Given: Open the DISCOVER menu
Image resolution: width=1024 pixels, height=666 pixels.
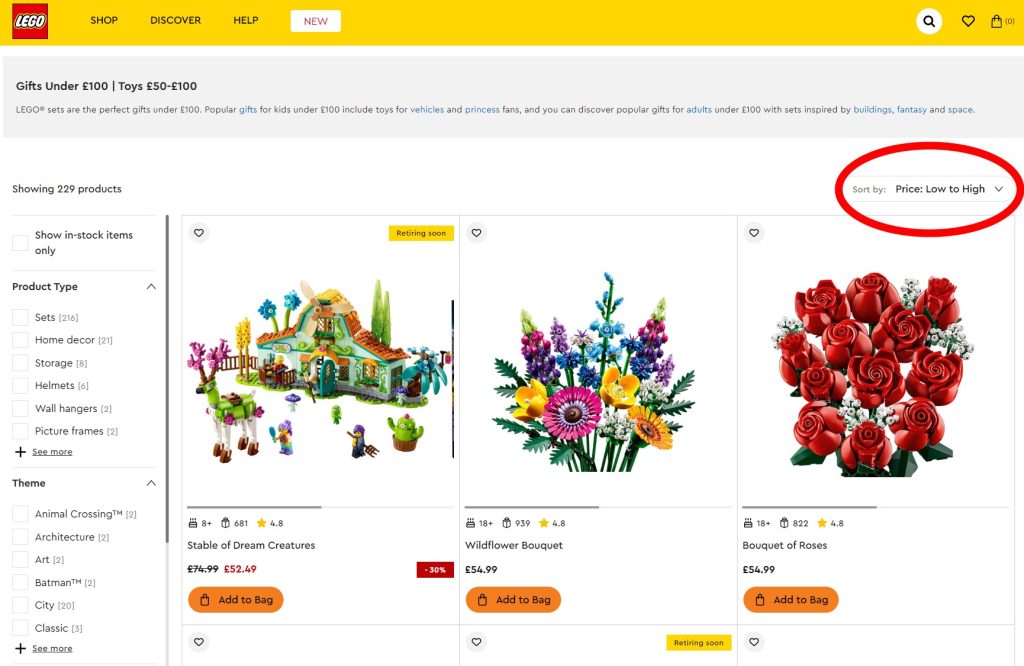Looking at the screenshot, I should pyautogui.click(x=176, y=20).
